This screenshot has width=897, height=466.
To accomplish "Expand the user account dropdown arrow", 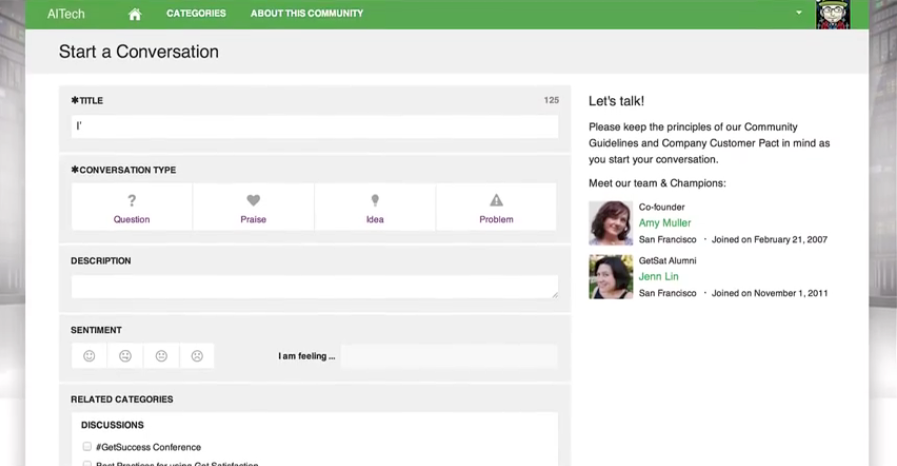I will (x=799, y=13).
